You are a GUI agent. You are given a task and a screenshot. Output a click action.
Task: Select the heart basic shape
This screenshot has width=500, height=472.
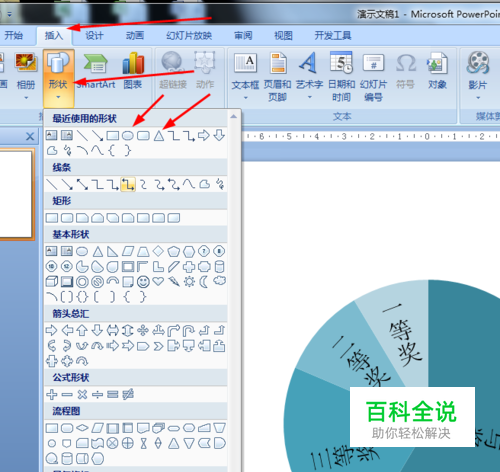click(158, 282)
